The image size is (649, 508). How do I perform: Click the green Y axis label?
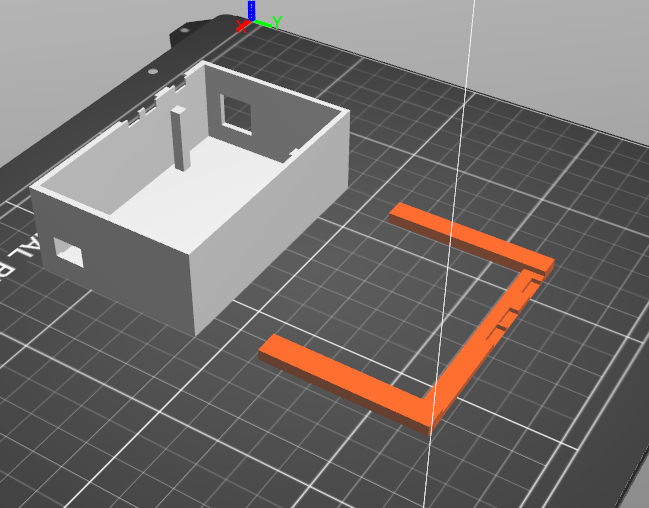click(x=277, y=22)
